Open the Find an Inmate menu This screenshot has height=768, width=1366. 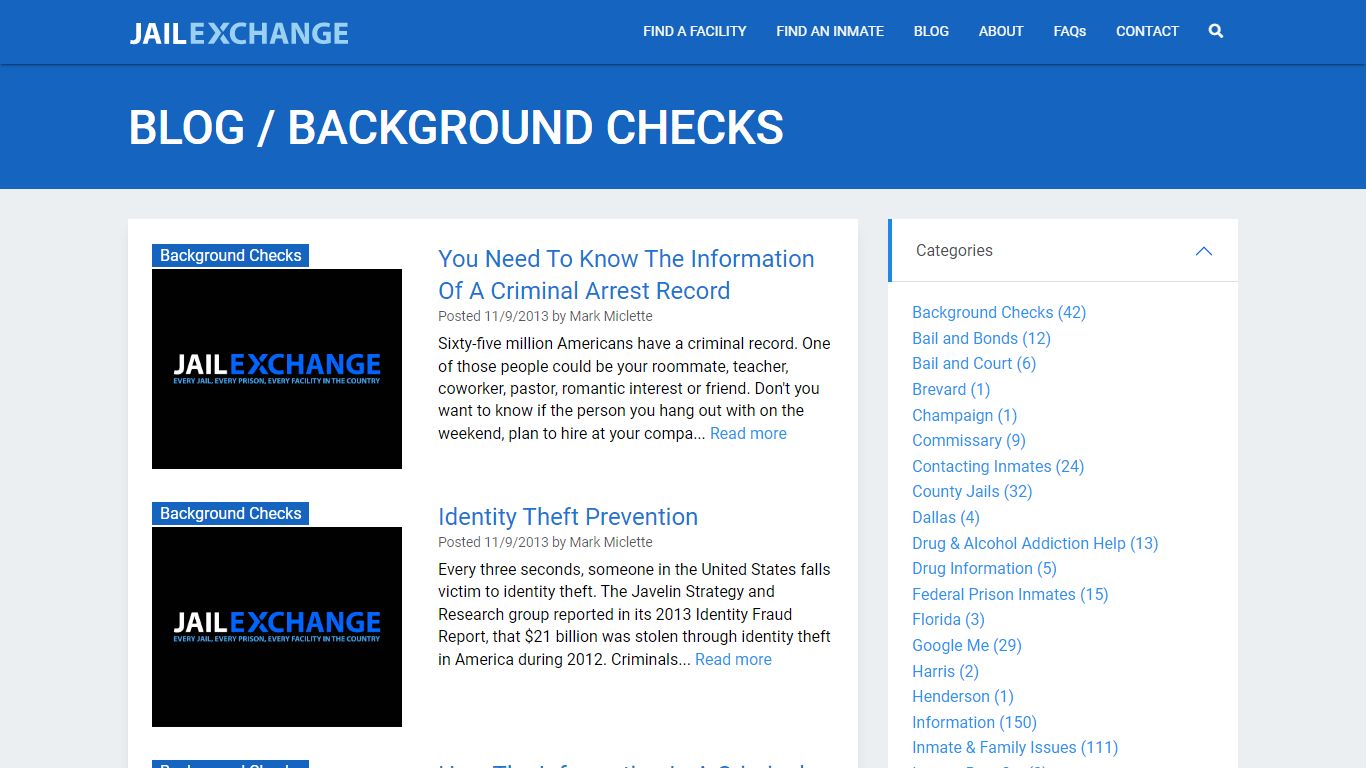click(830, 31)
